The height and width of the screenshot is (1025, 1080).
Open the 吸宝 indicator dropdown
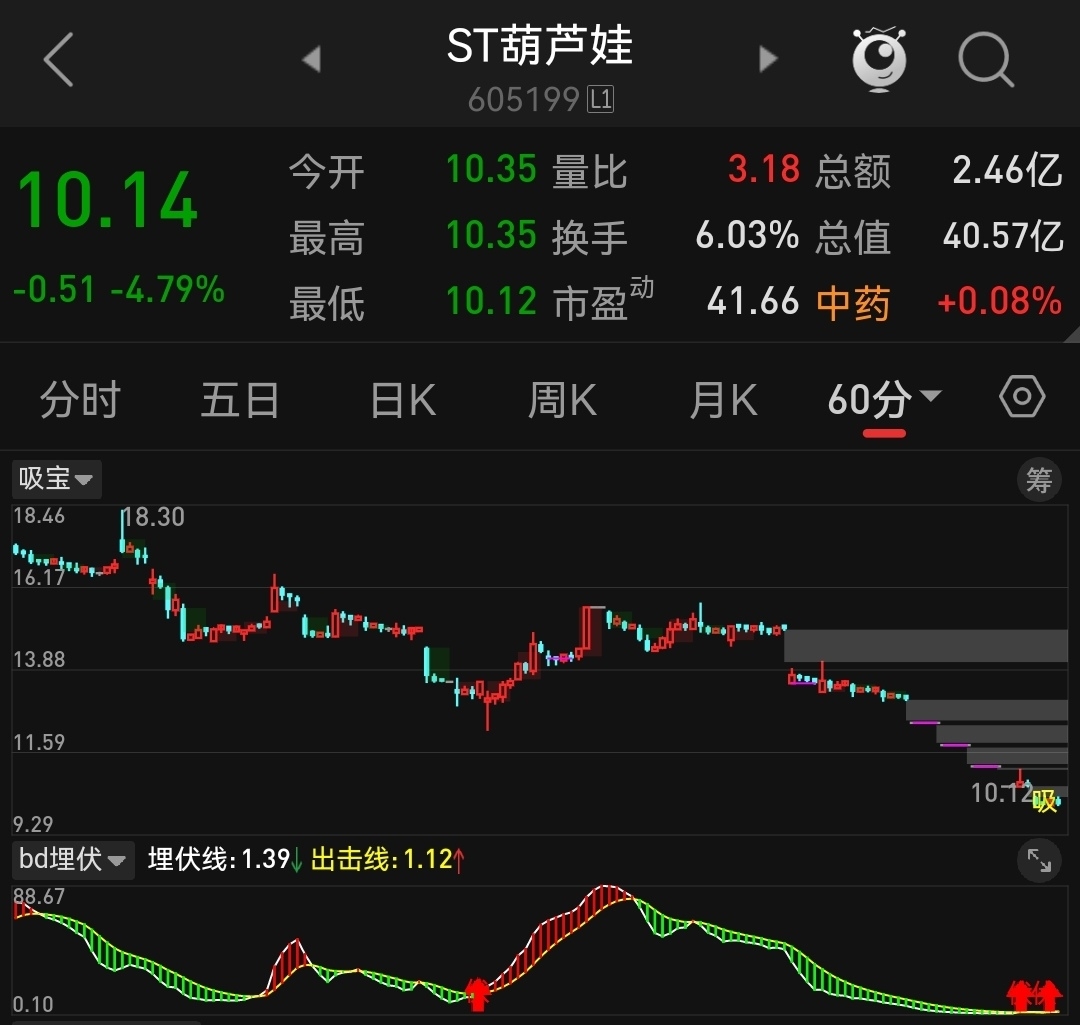tap(56, 479)
